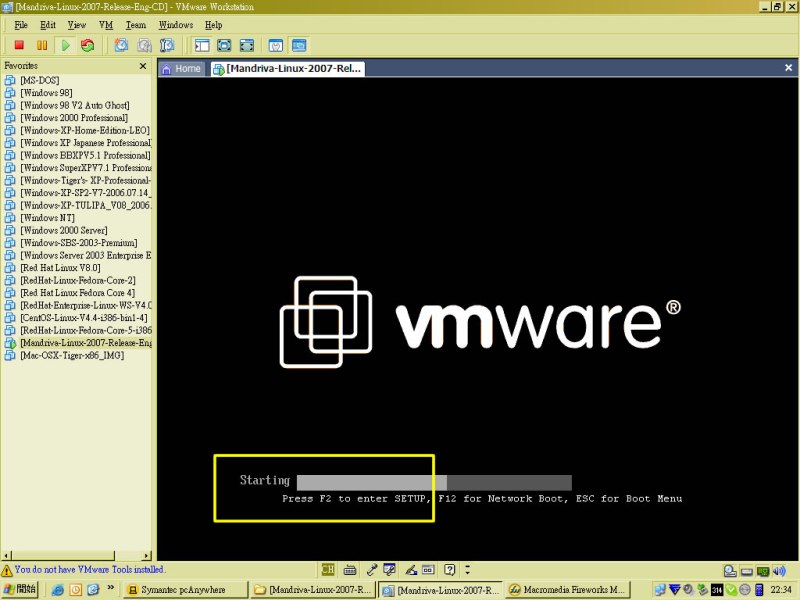Select [Windows BBXPV5.1 Professional] favorite
800x600 pixels.
pyautogui.click(x=78, y=155)
